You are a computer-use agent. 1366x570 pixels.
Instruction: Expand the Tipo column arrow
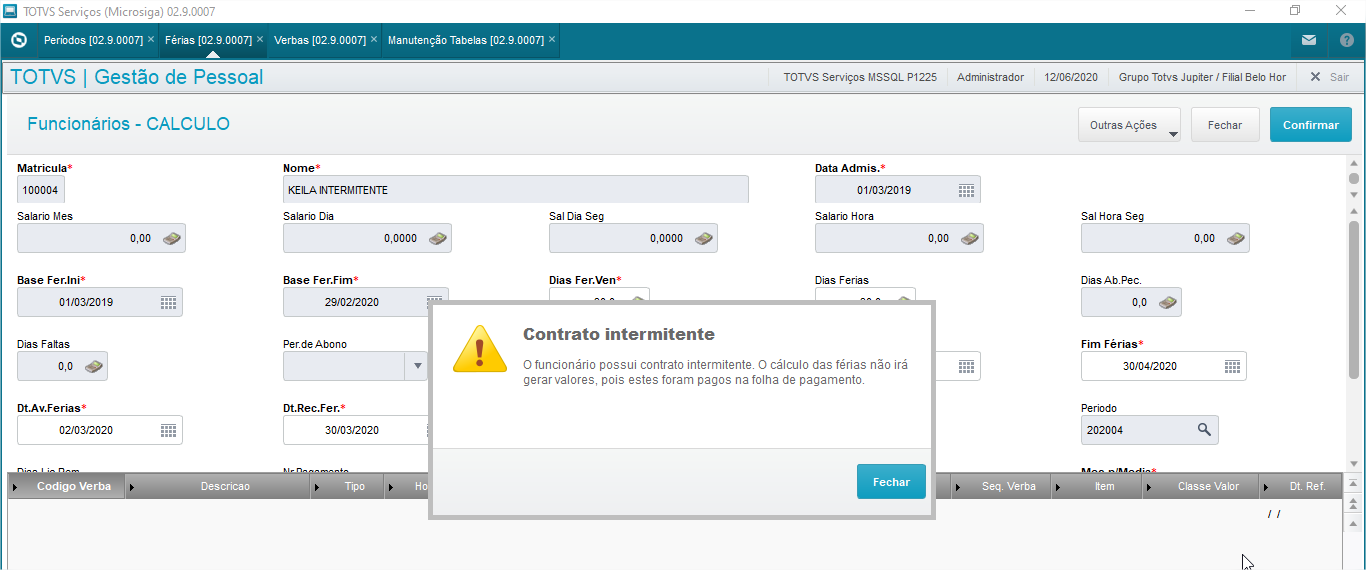click(x=317, y=487)
